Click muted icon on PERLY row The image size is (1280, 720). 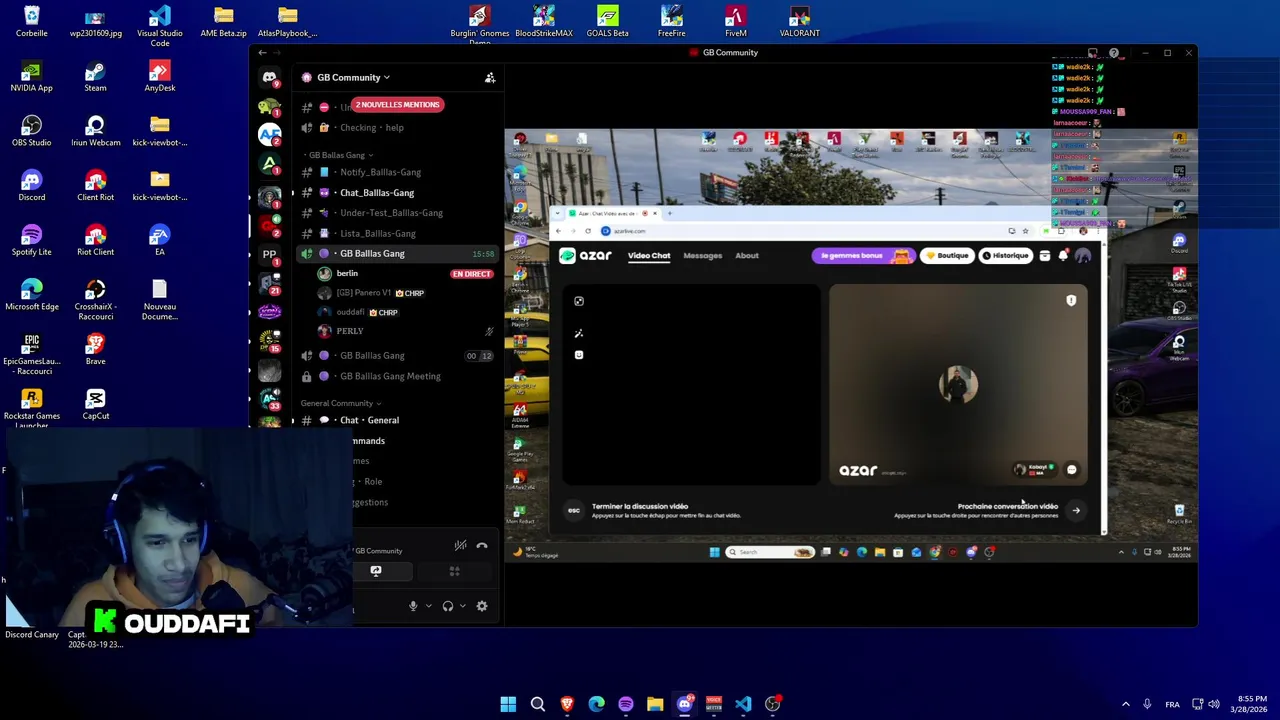pos(489,331)
